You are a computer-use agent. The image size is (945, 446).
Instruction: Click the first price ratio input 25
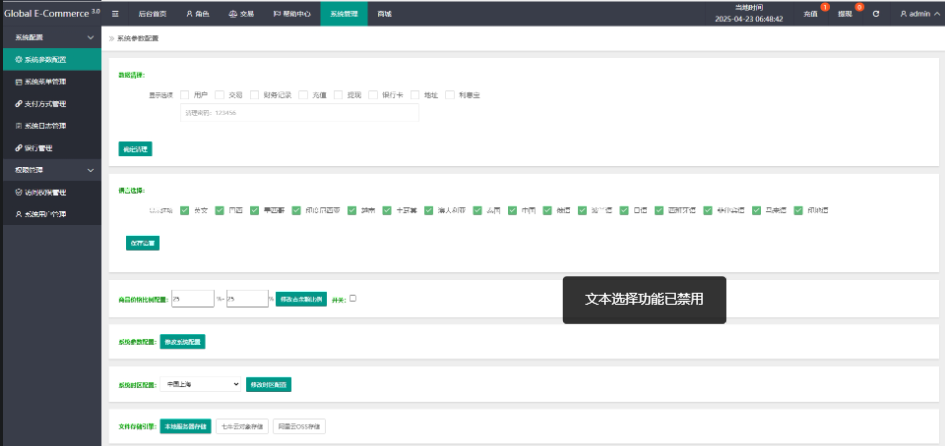pyautogui.click(x=193, y=299)
